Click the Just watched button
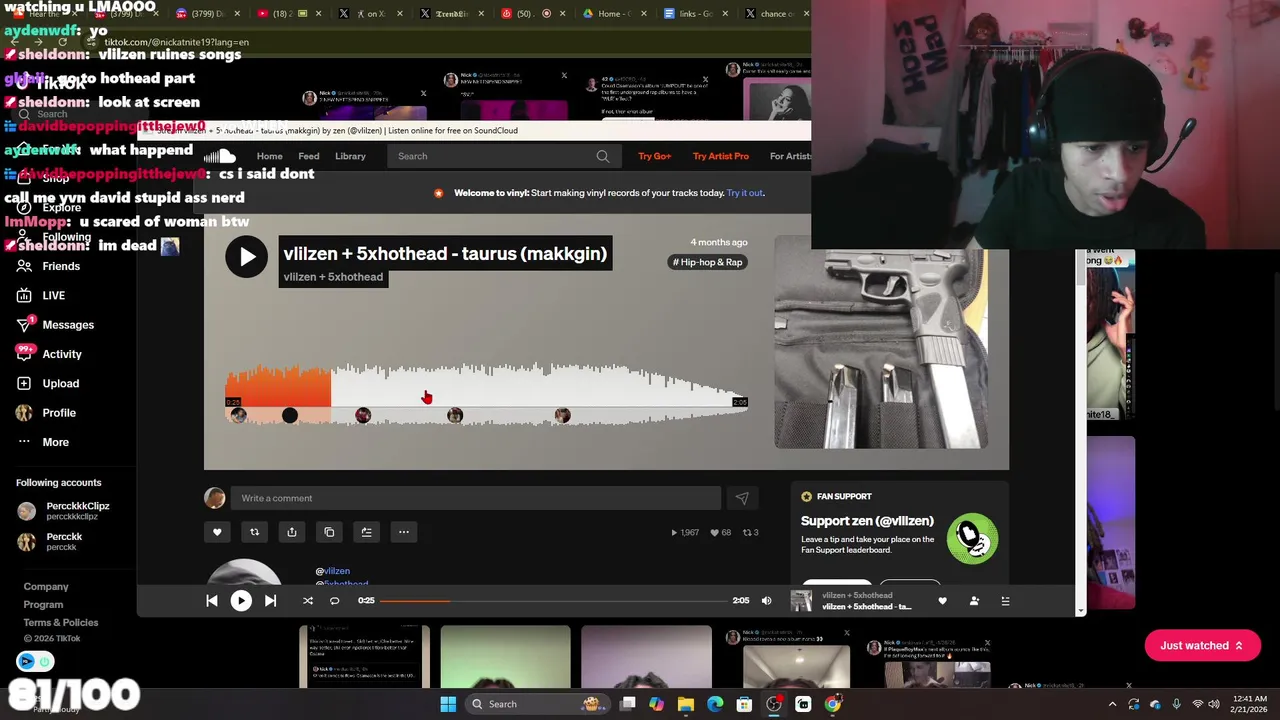Screen dimensions: 1280x720 1202,646
